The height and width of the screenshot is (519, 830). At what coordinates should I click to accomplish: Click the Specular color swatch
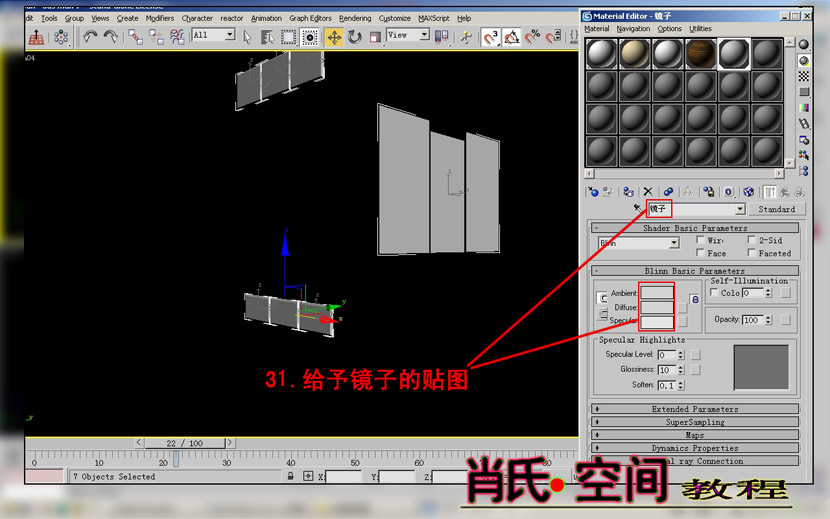657,321
